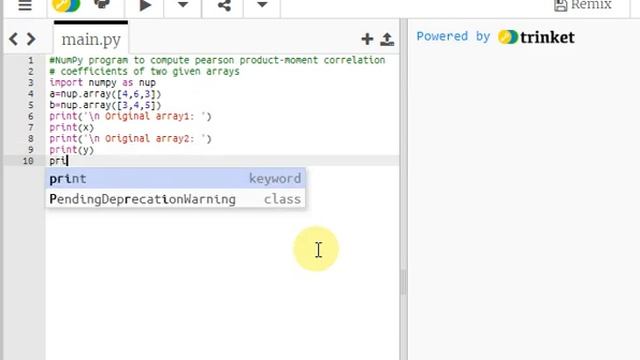Click the 'Powered by' text
The image size is (640, 360).
pyautogui.click(x=453, y=36)
